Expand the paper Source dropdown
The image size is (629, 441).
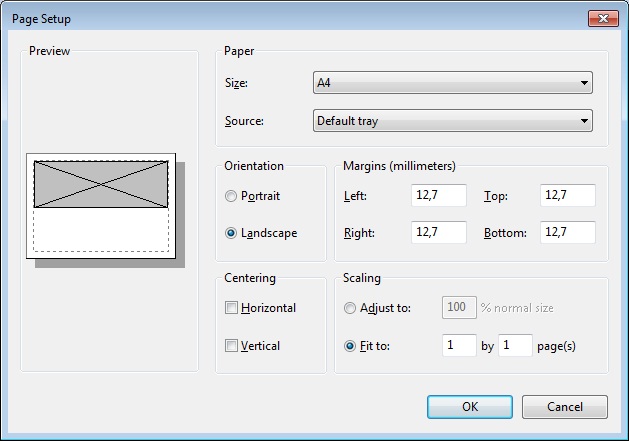pyautogui.click(x=452, y=121)
